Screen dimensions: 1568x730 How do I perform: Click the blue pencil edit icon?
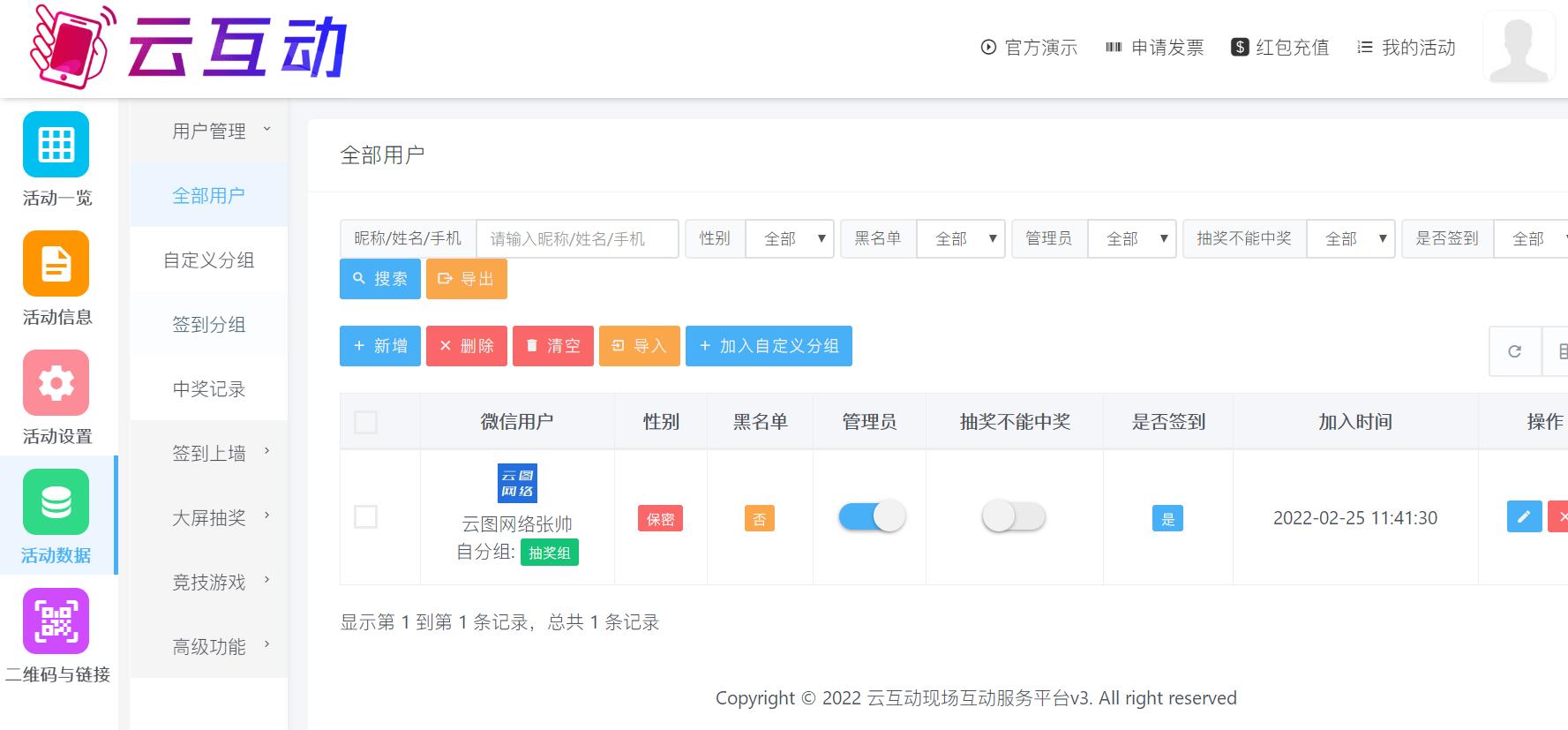coord(1524,517)
